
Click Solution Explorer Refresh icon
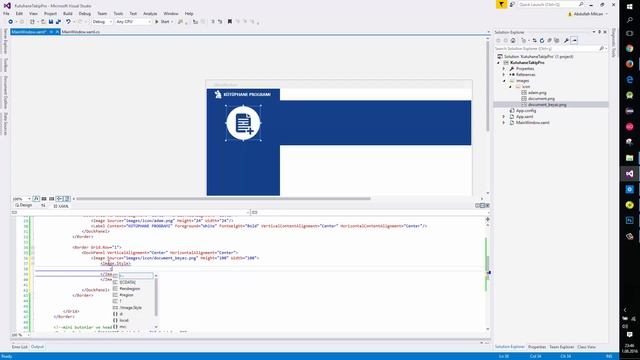[x=542, y=40]
